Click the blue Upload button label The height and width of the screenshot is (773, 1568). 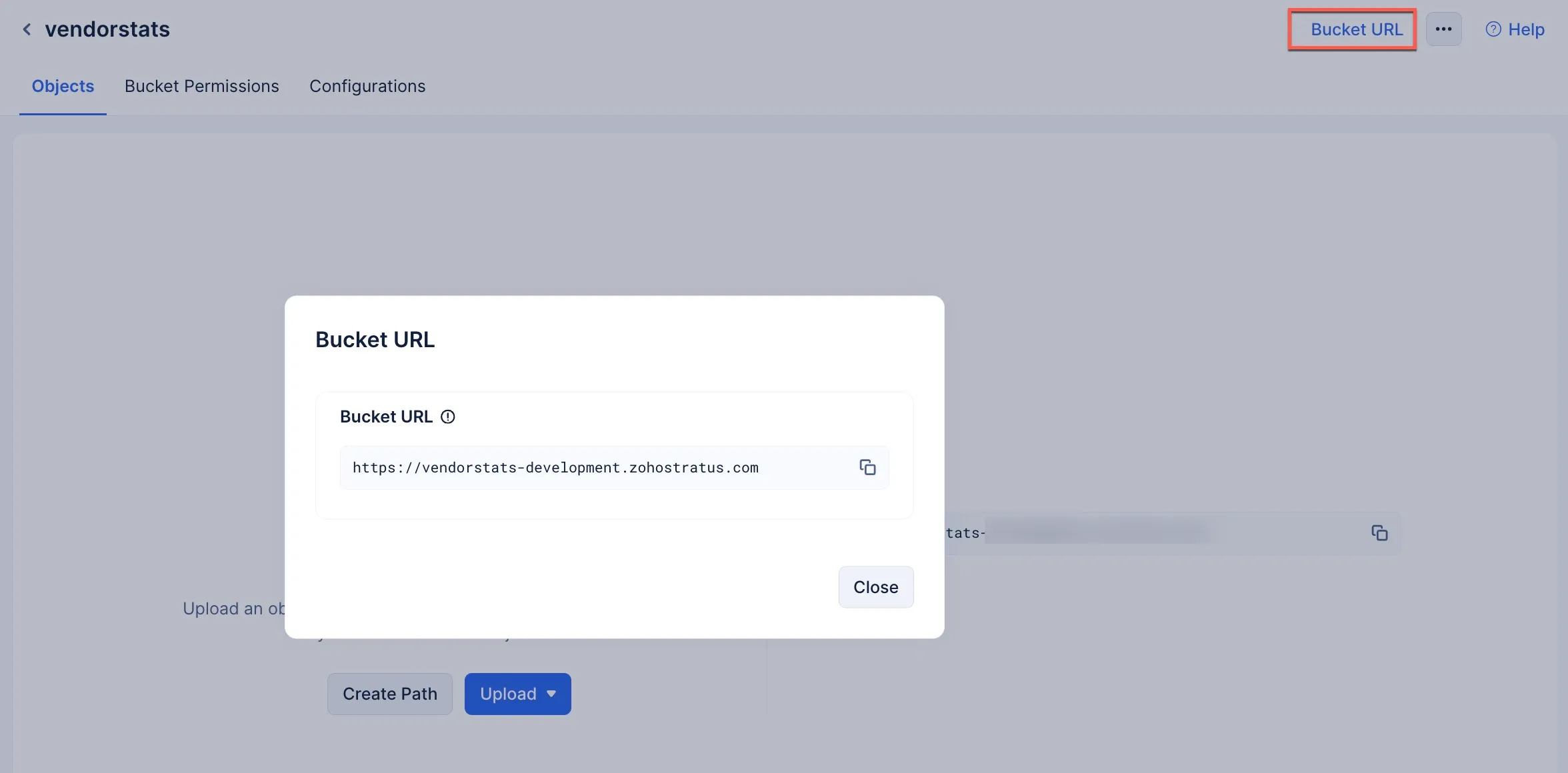point(508,694)
